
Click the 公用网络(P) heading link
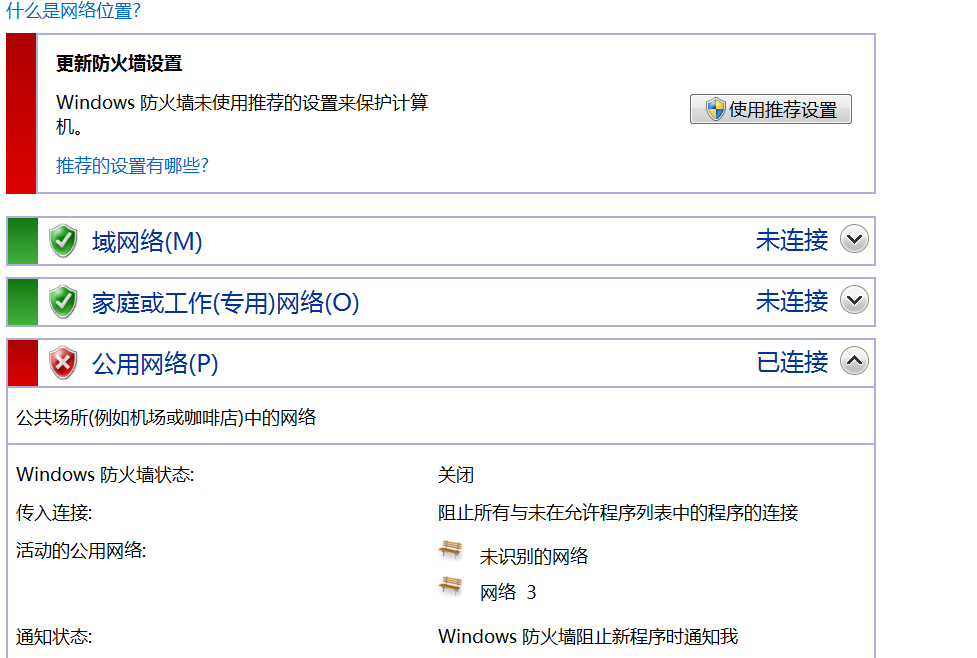(155, 363)
